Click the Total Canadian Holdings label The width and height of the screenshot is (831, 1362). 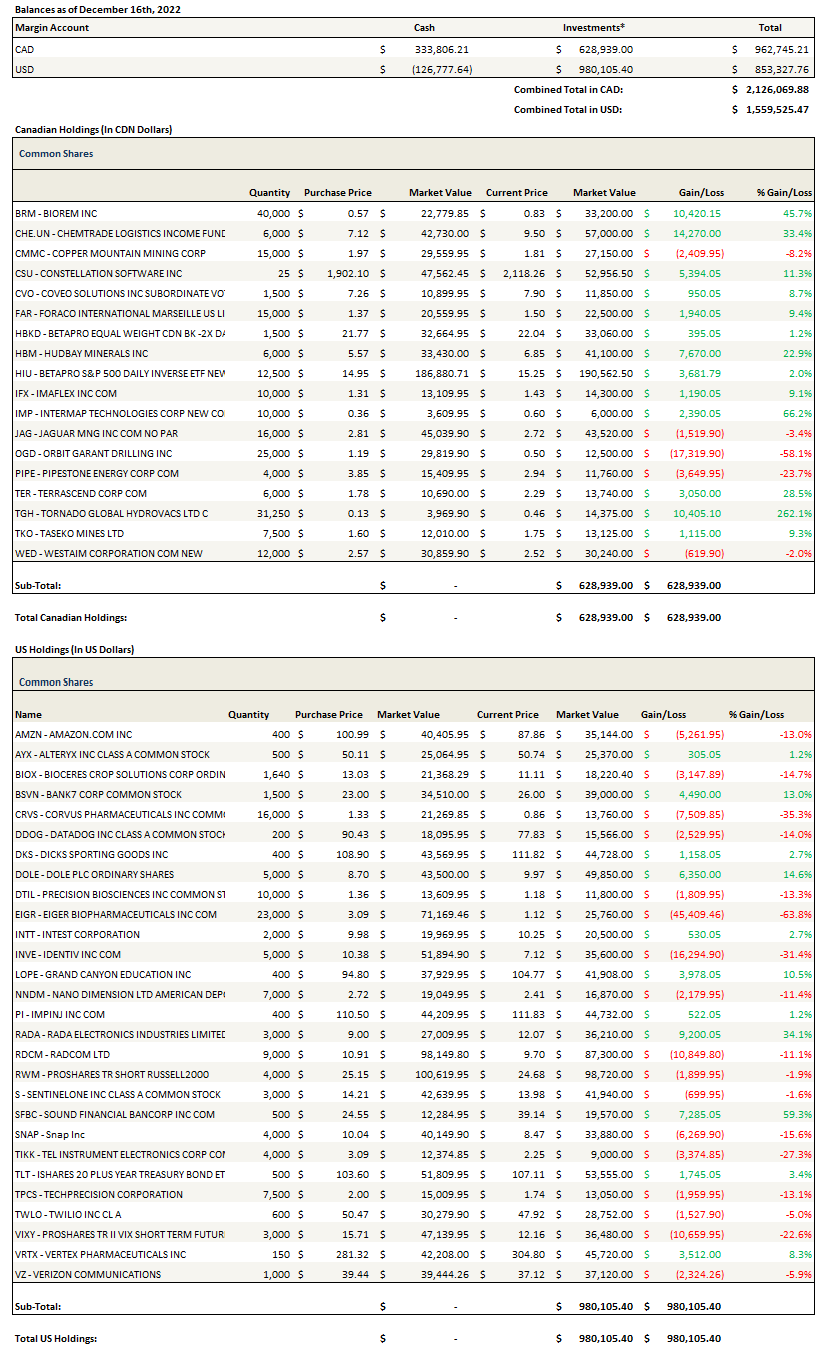[71, 617]
